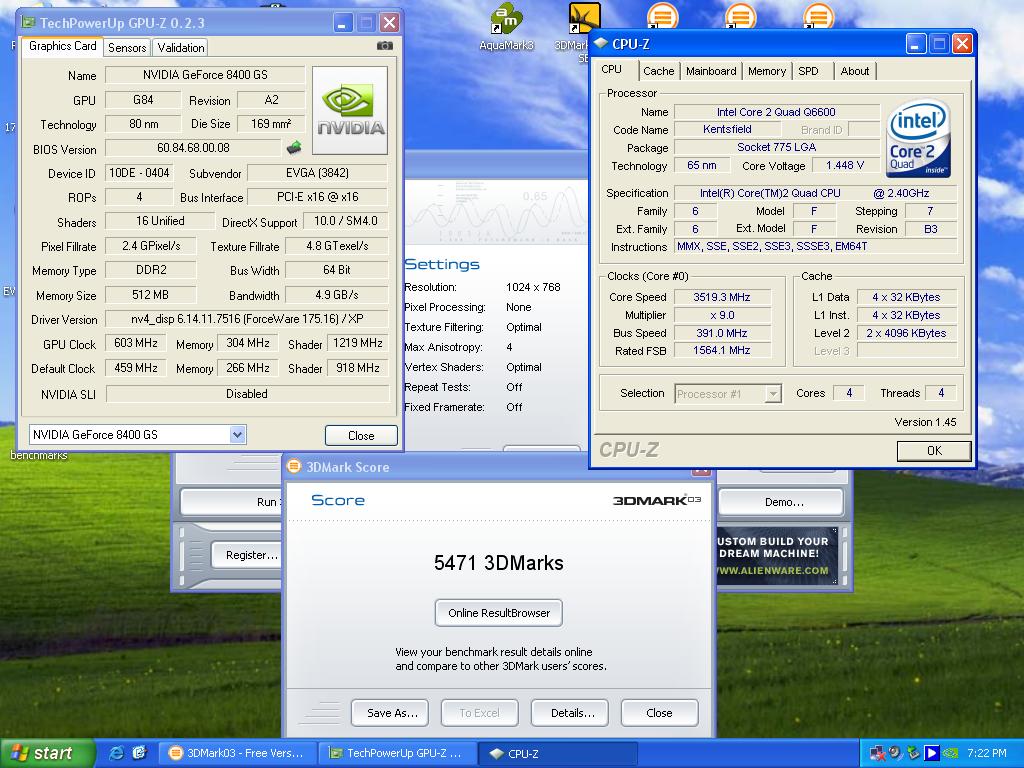The height and width of the screenshot is (768, 1024).
Task: Click the Subvendor EVGA (3842) field
Action: pyautogui.click(x=317, y=172)
